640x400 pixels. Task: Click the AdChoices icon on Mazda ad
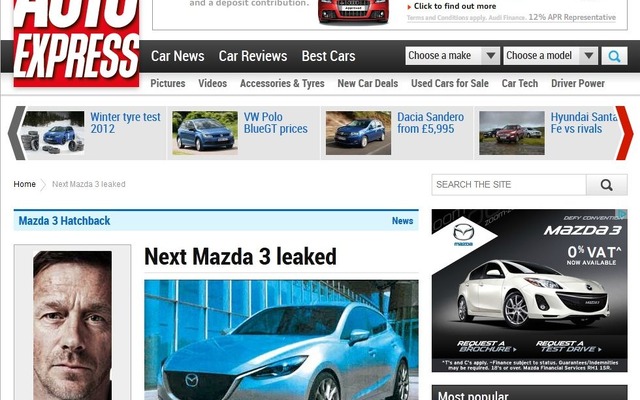point(623,214)
